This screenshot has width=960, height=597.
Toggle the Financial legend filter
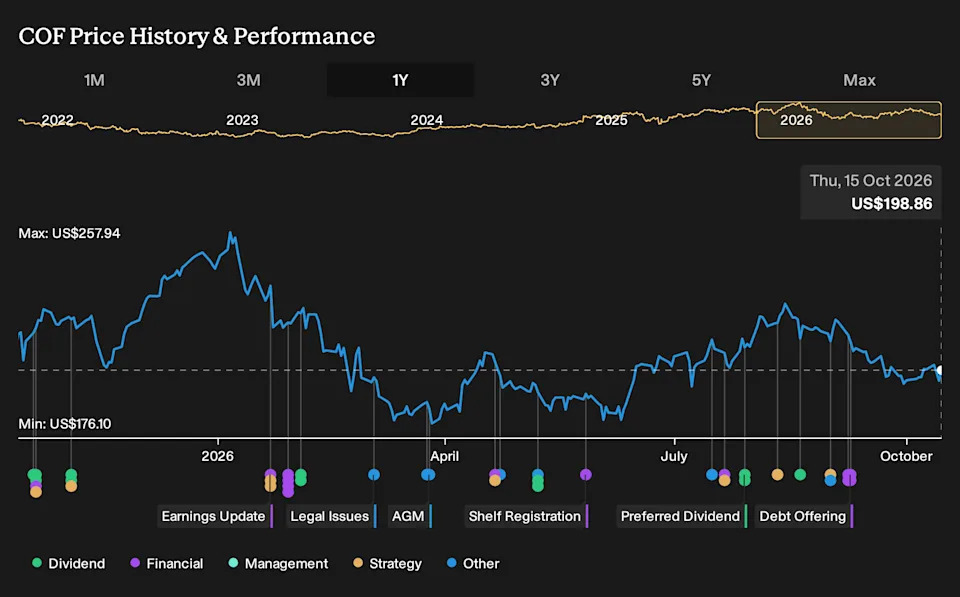click(167, 563)
